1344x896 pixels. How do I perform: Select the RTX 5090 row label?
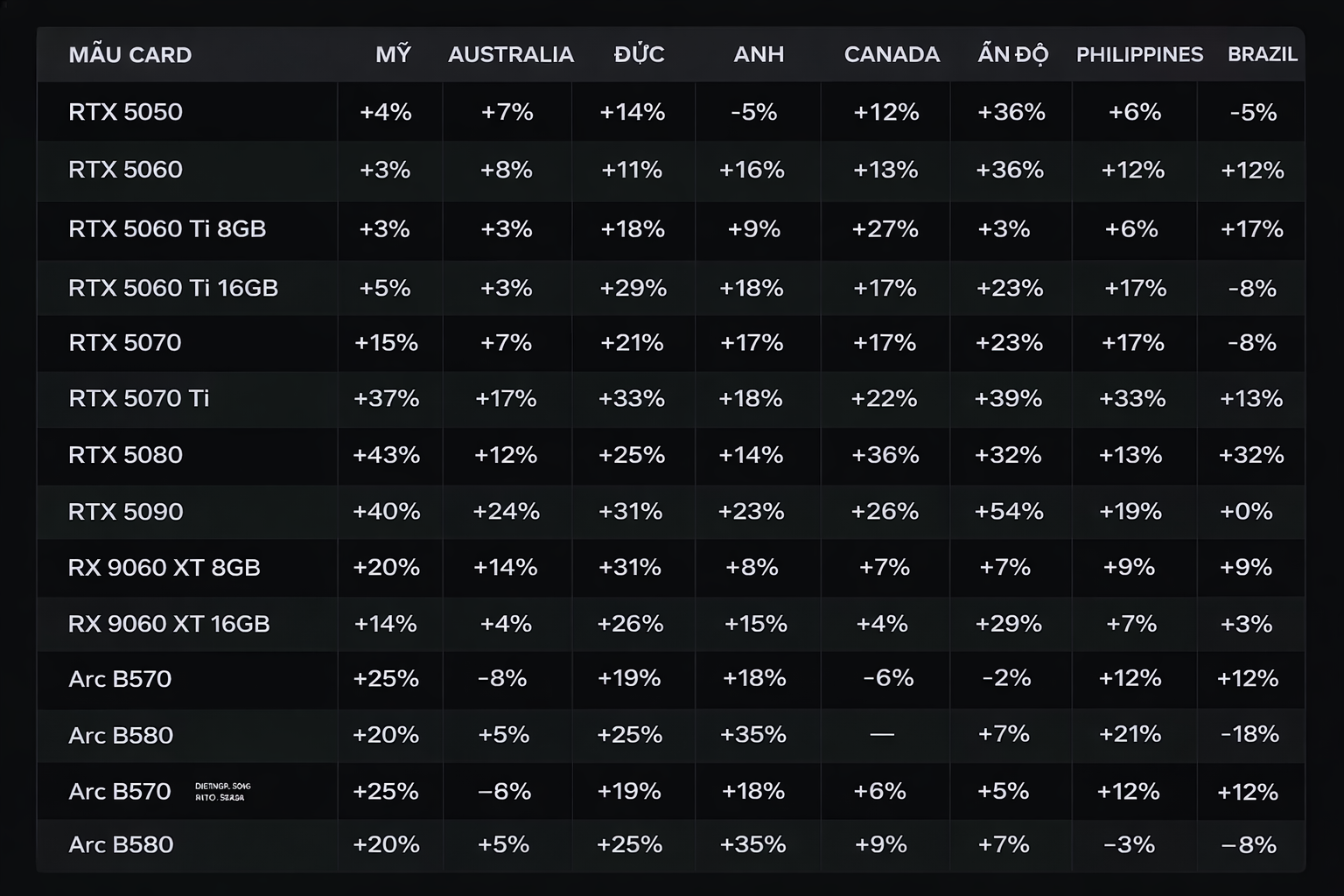(x=125, y=512)
